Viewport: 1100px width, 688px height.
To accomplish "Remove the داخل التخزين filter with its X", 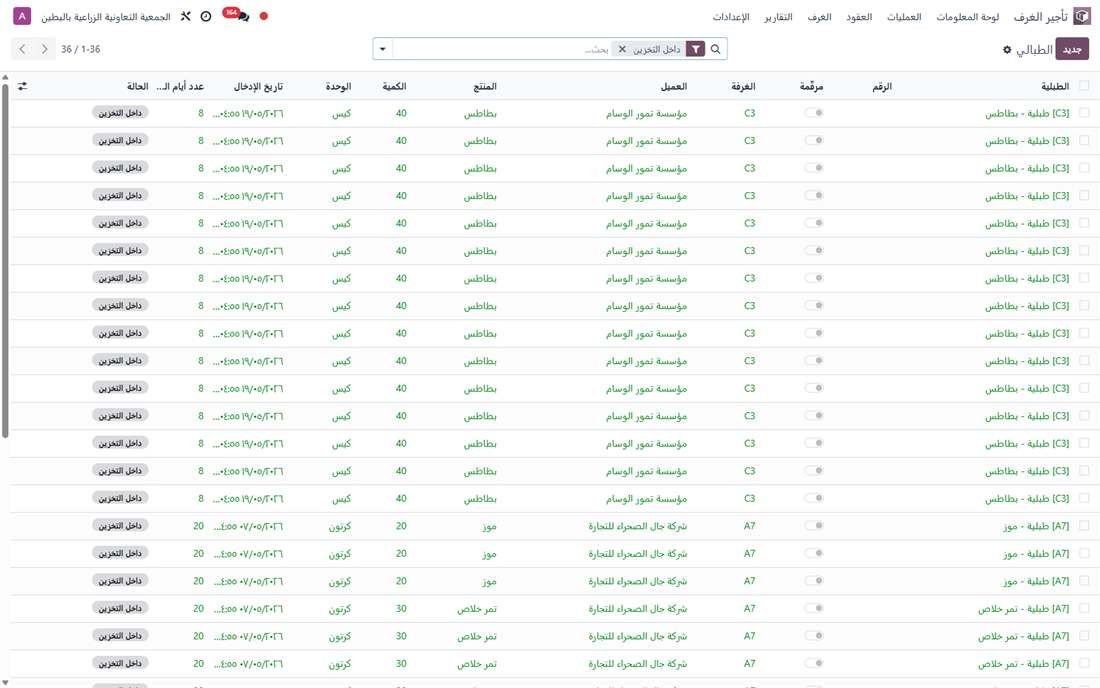I will click(x=622, y=49).
